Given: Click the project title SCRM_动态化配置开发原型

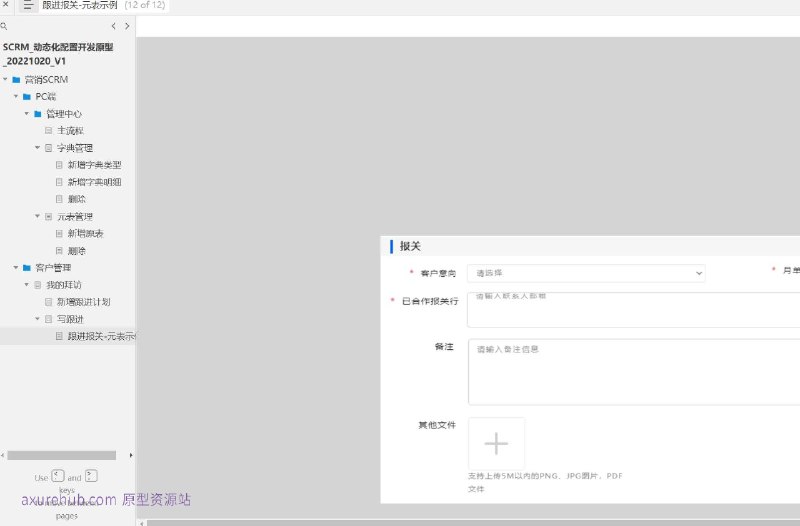Looking at the screenshot, I should [58, 54].
